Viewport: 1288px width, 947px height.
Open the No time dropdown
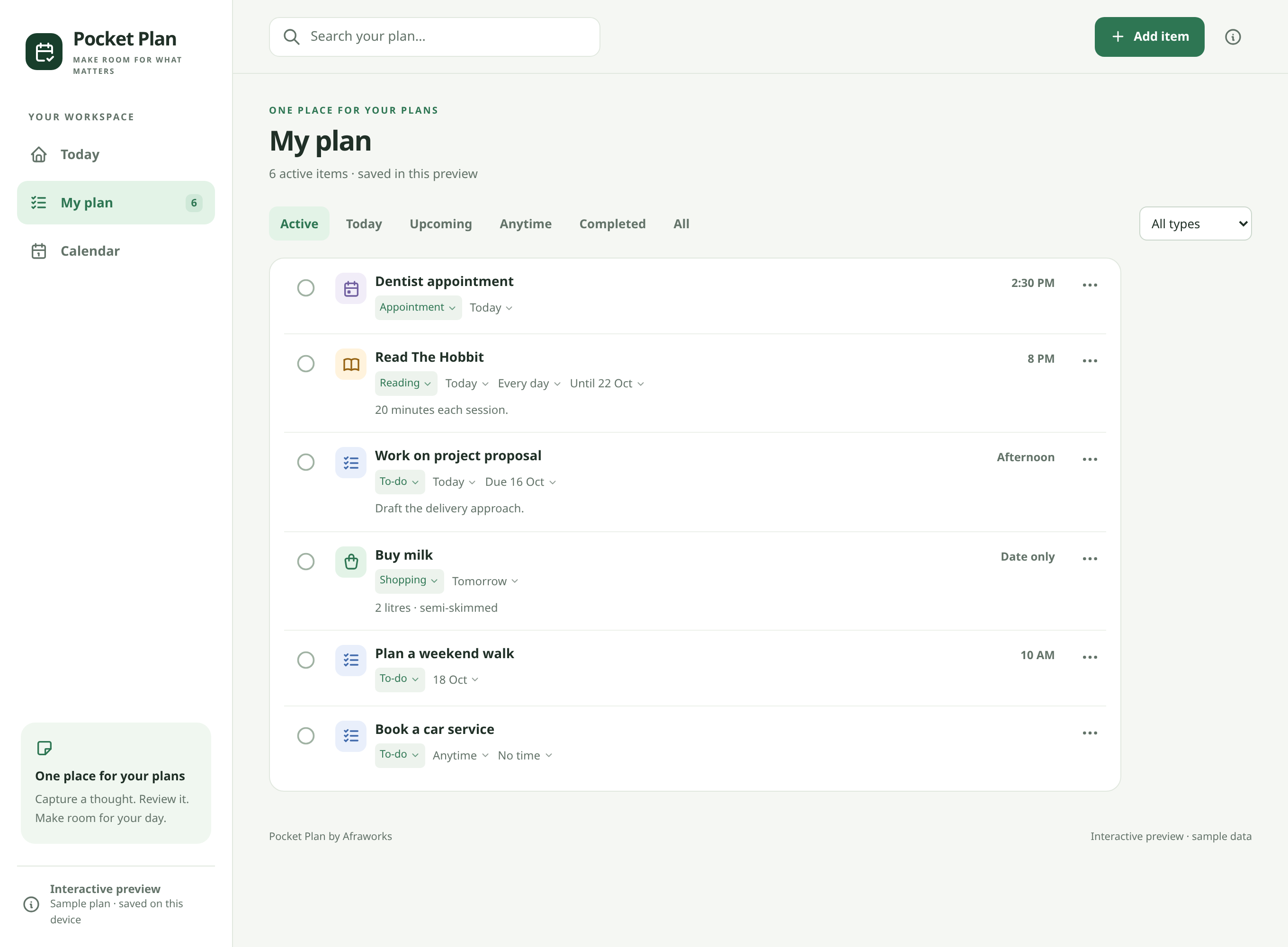point(525,756)
